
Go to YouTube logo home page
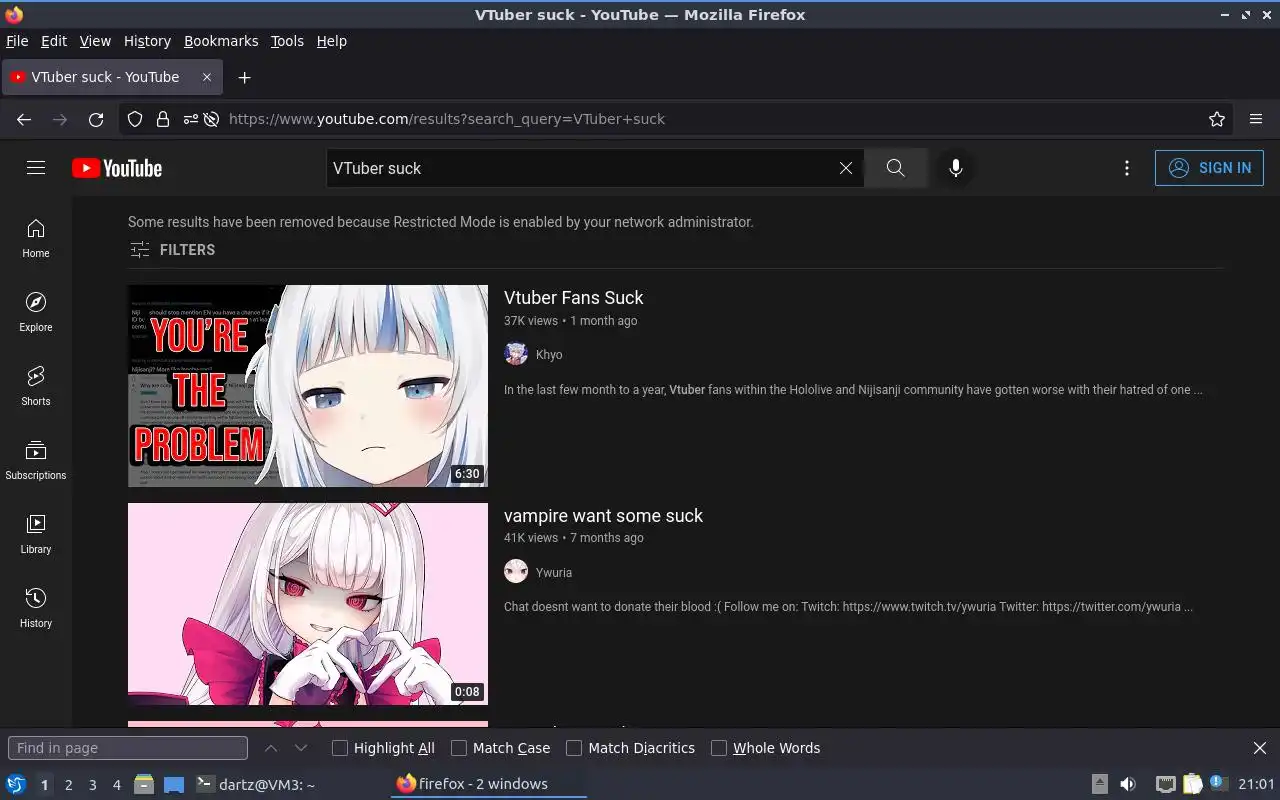pyautogui.click(x=117, y=168)
